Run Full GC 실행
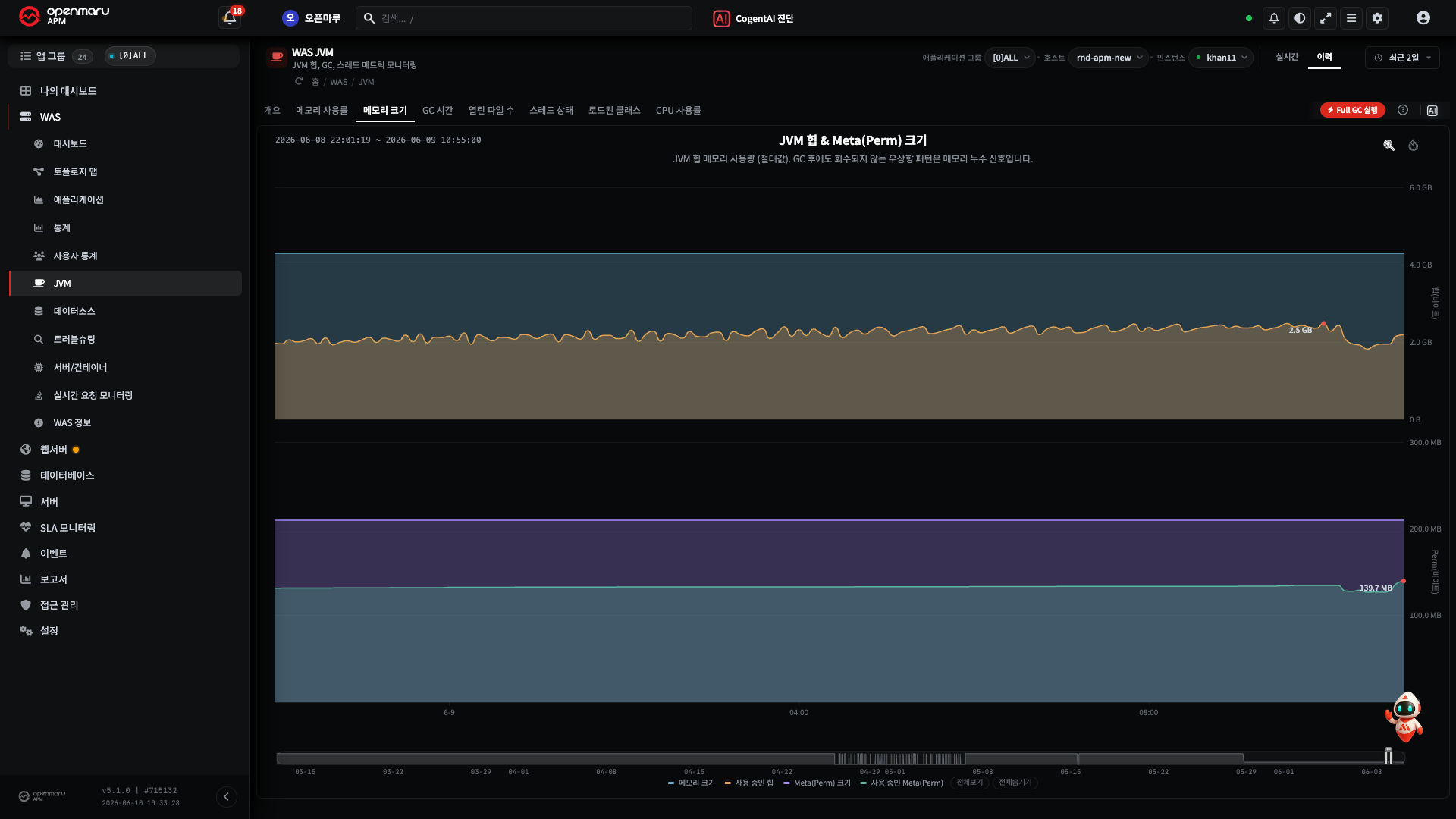This screenshot has height=819, width=1456. 1353,111
